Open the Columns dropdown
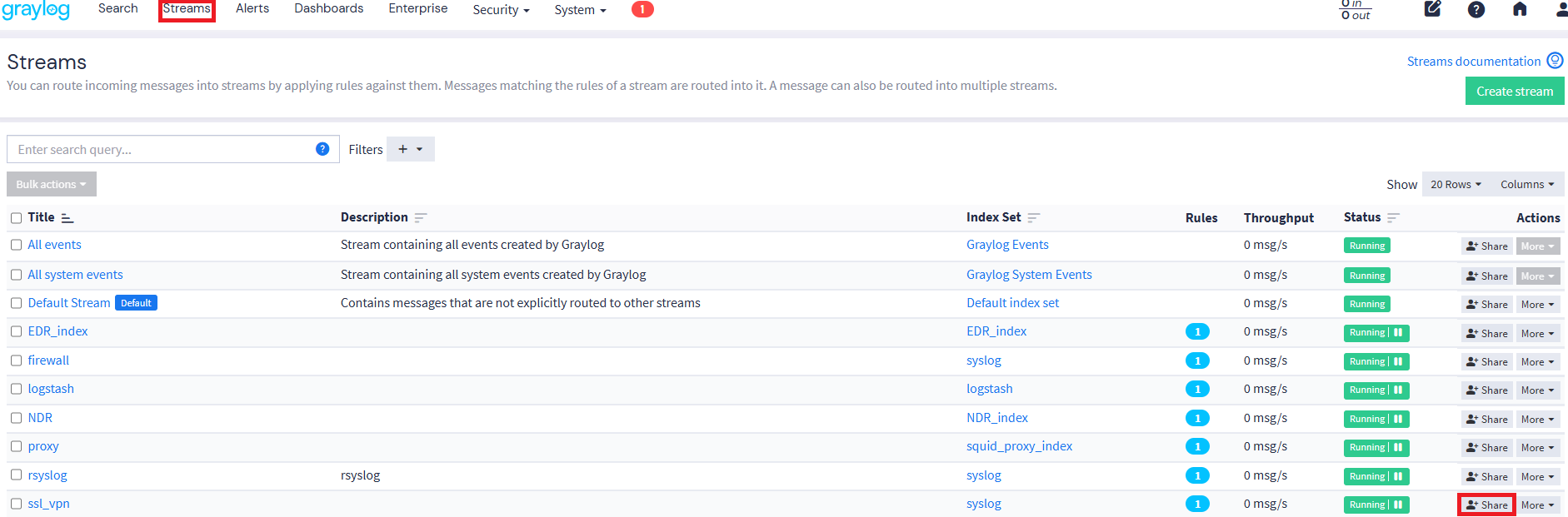 tap(1527, 185)
